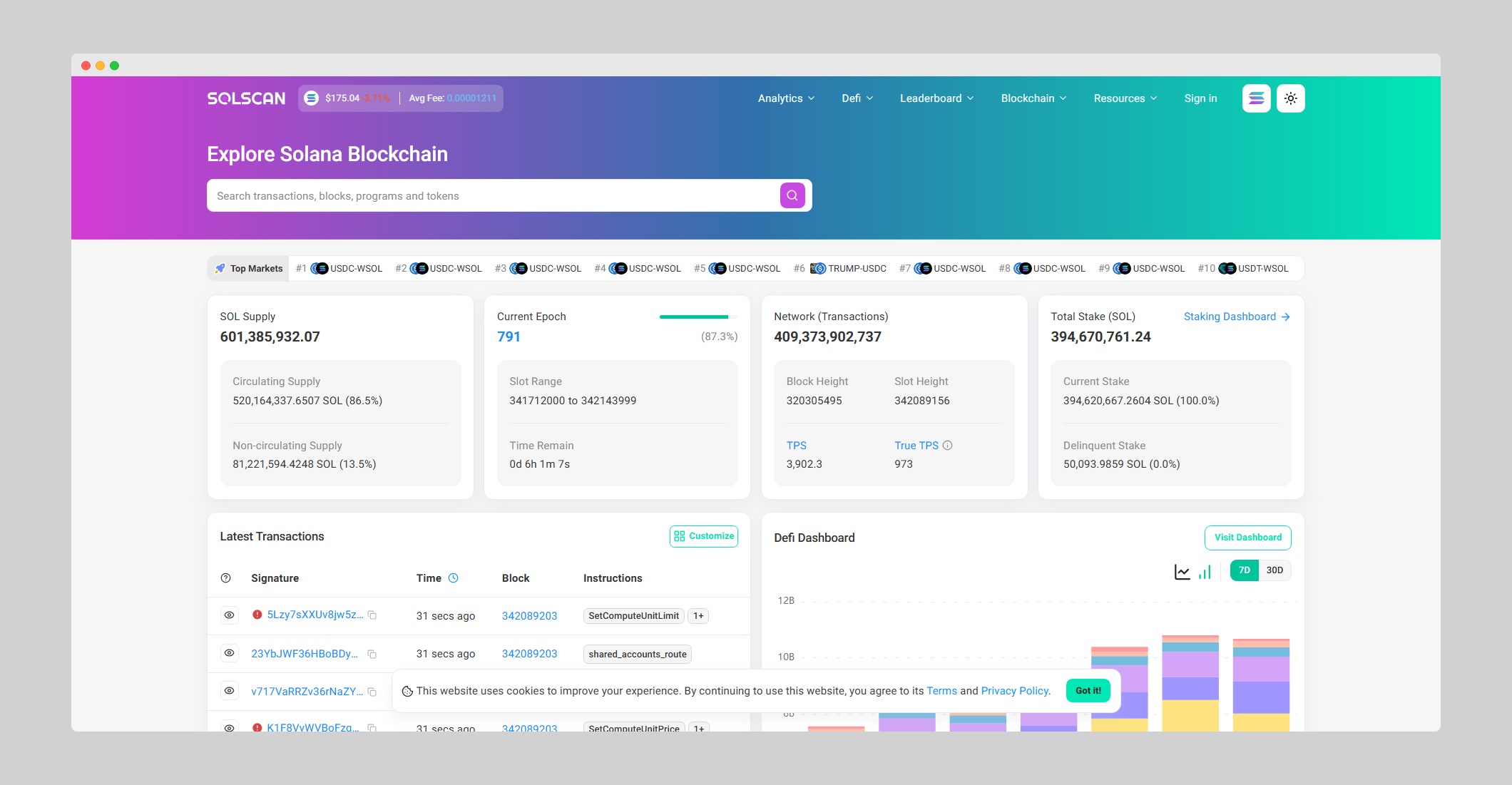The height and width of the screenshot is (785, 1512).
Task: Expand the Blockchain menu
Action: pos(1033,98)
